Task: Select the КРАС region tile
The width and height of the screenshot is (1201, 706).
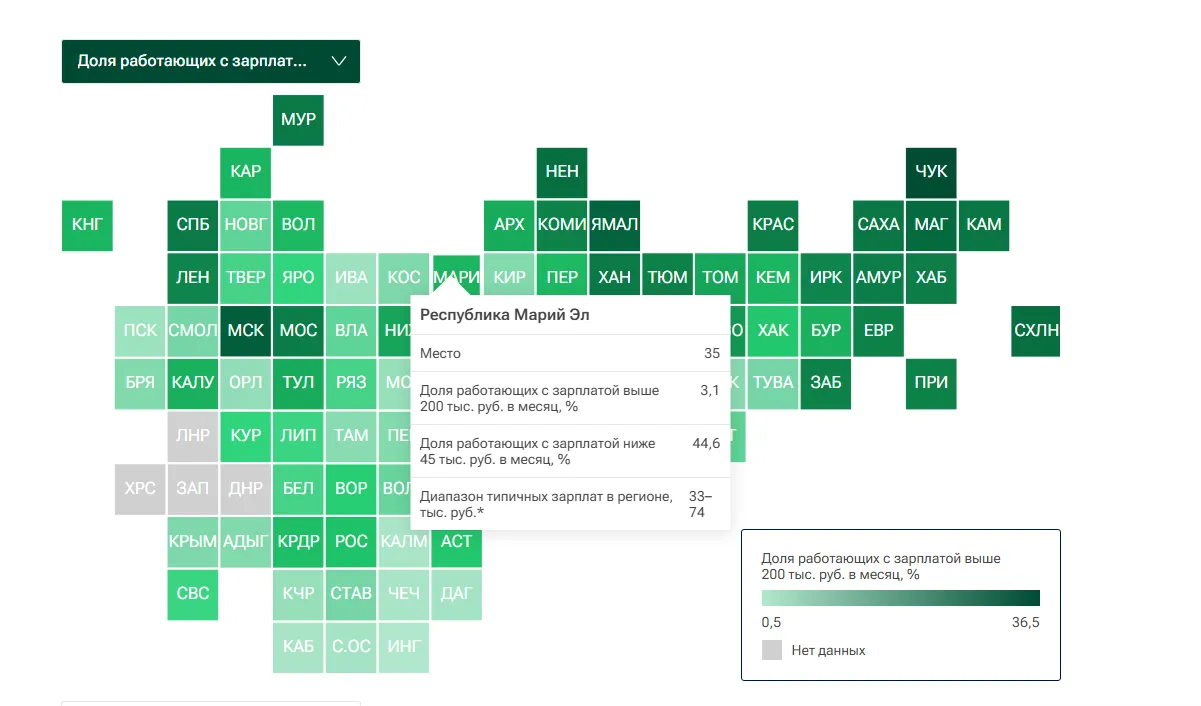Action: (773, 225)
